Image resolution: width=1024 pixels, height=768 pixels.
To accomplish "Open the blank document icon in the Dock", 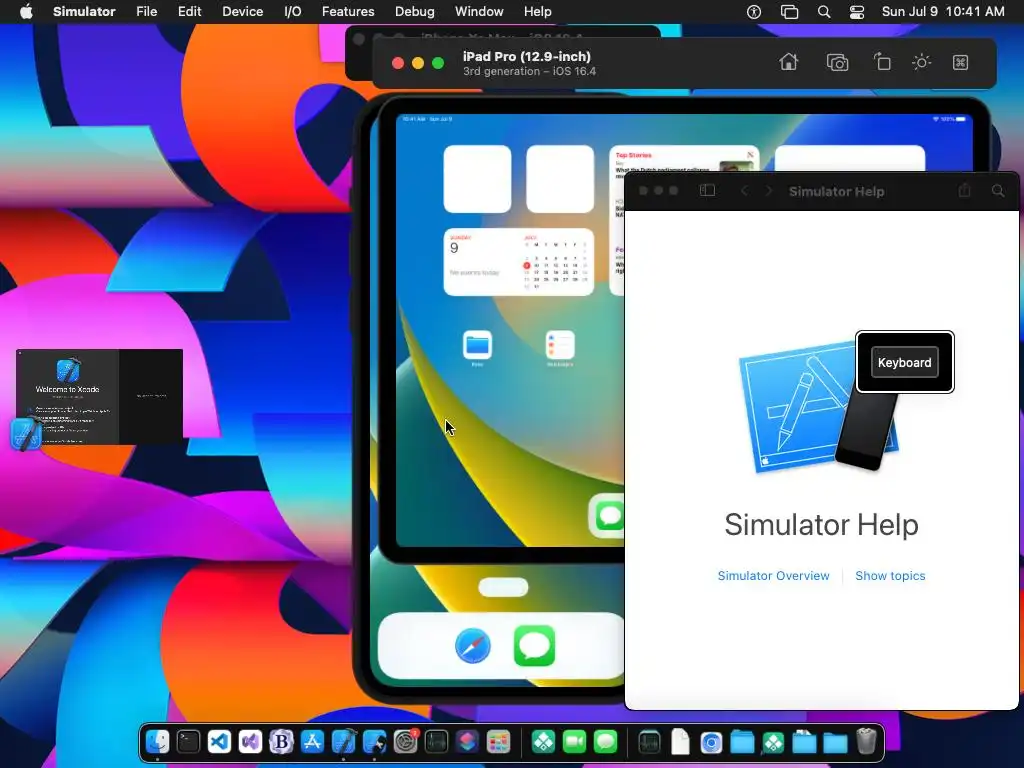I will point(680,742).
